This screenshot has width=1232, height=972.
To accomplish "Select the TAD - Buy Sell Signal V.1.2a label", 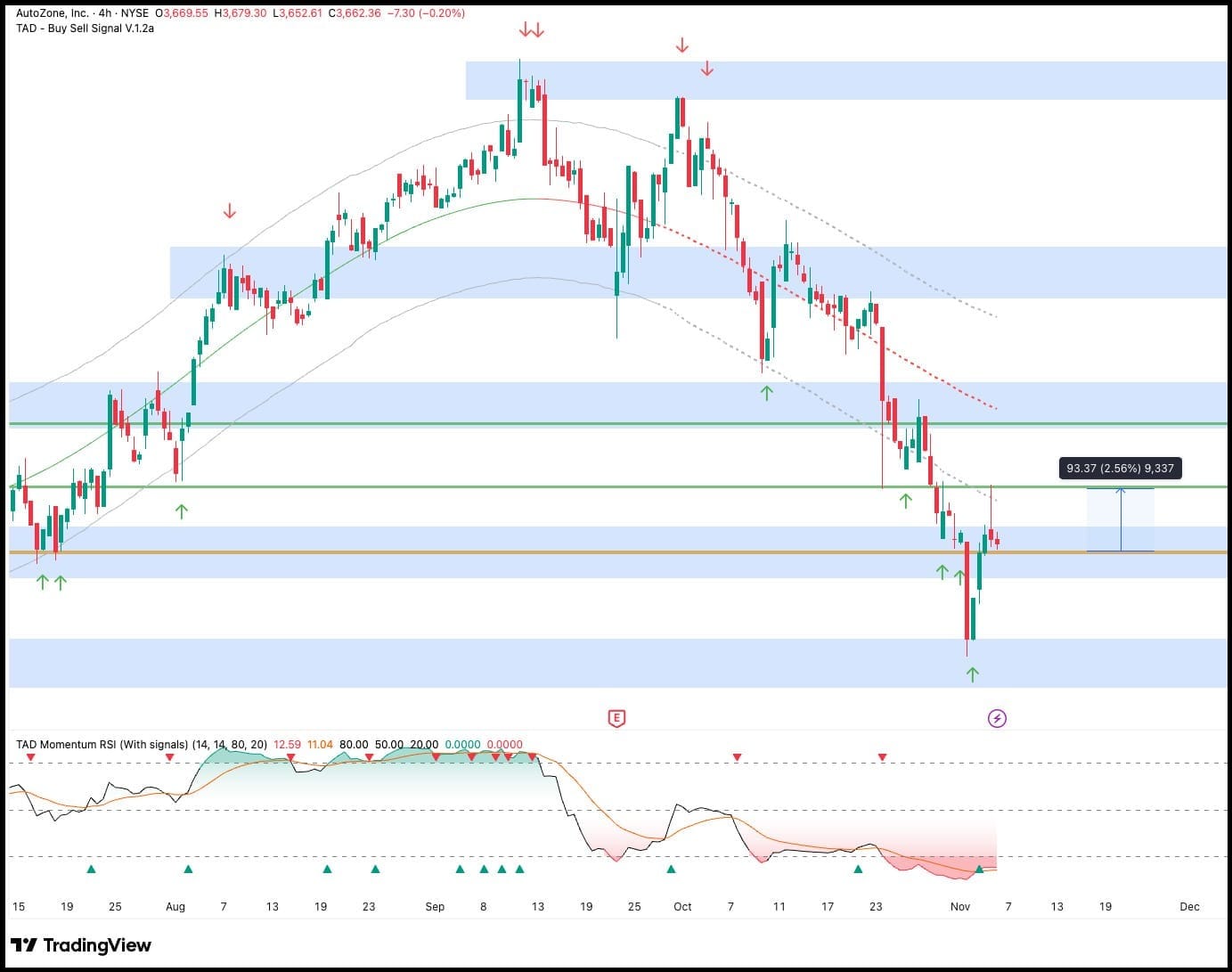I will 85,29.
